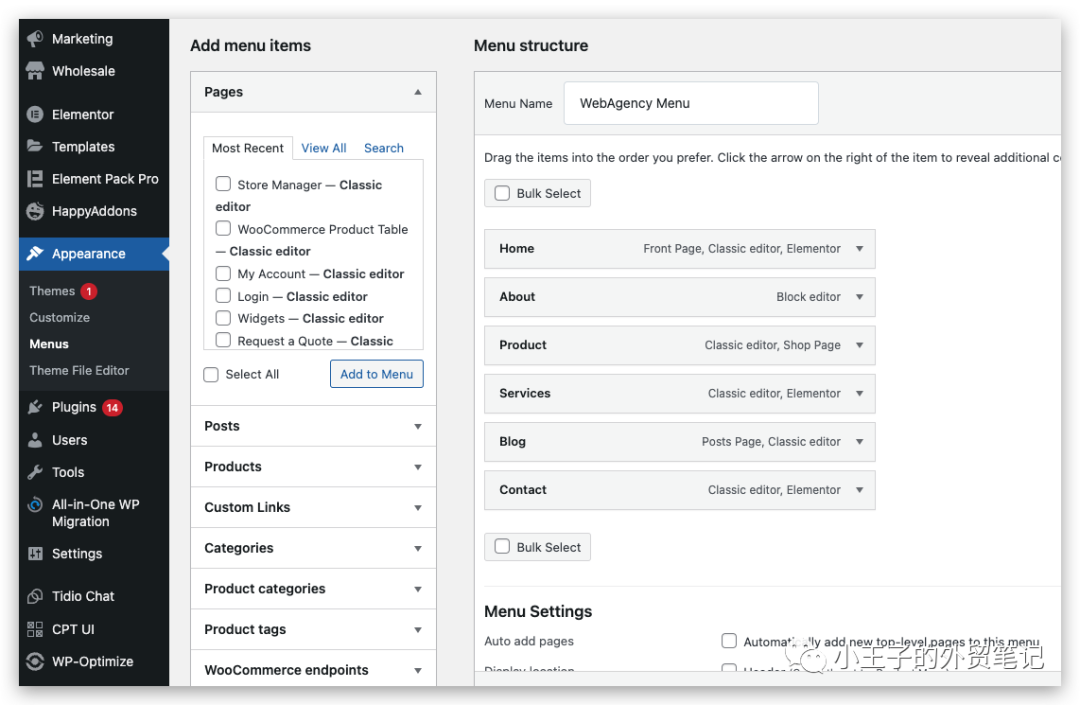
Task: Expand the Contact menu item arrow
Action: (x=860, y=490)
